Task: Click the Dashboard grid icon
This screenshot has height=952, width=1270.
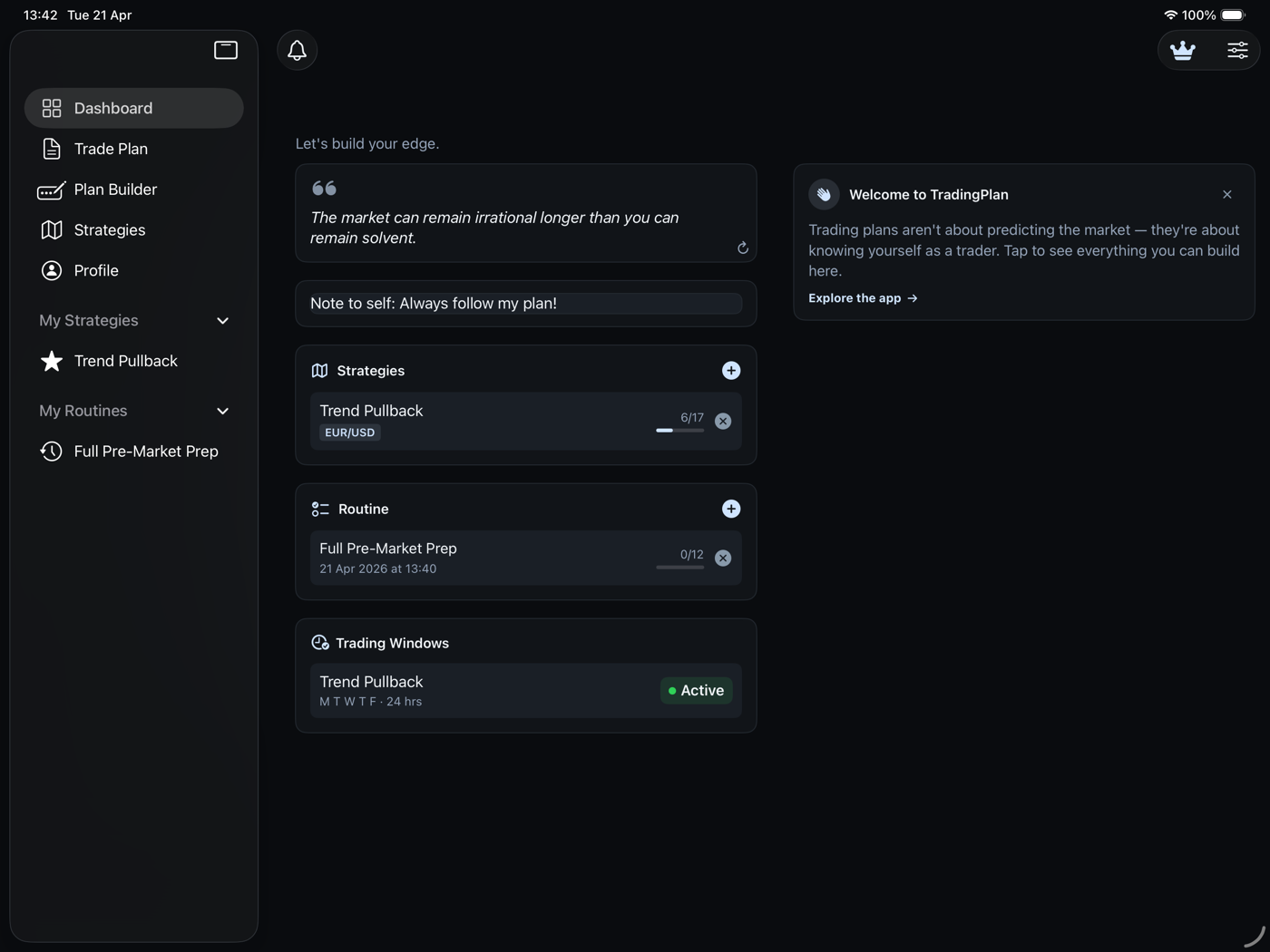Action: point(52,108)
